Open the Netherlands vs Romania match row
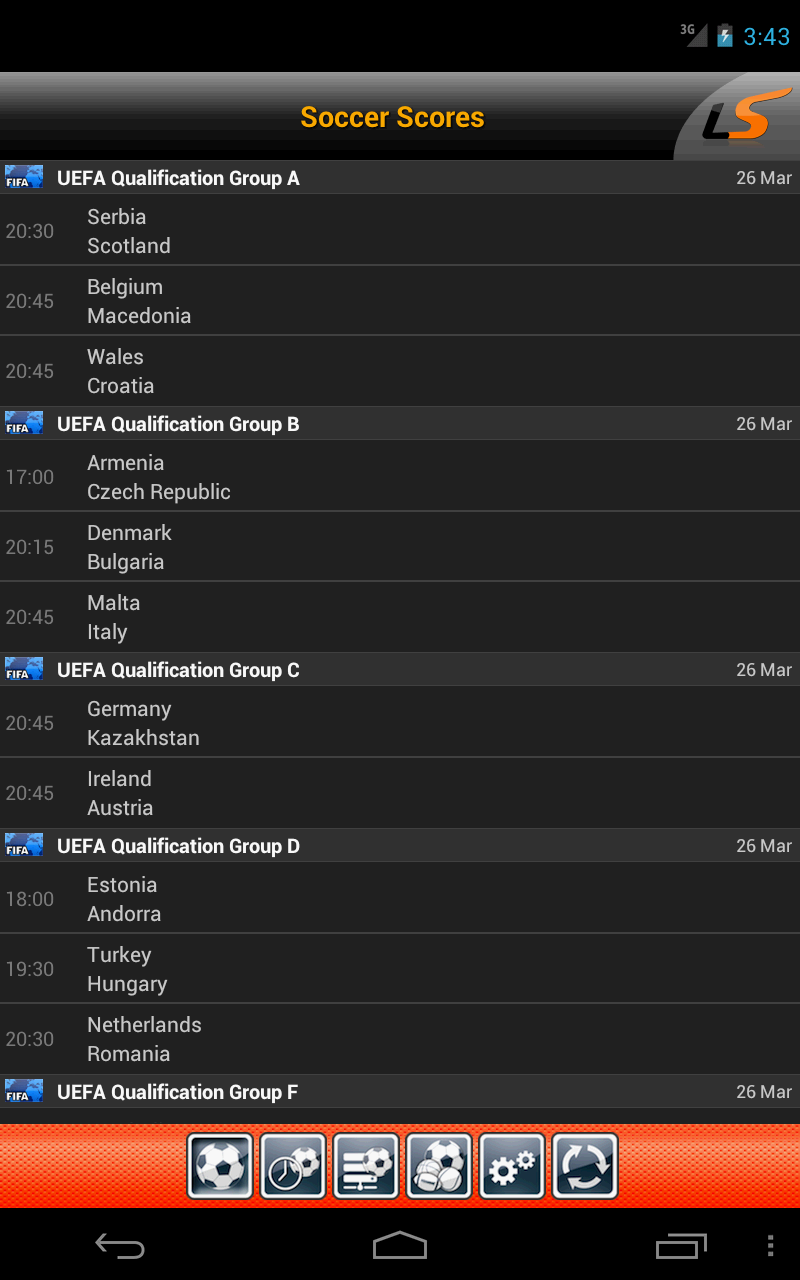This screenshot has height=1280, width=800. tap(400, 1038)
